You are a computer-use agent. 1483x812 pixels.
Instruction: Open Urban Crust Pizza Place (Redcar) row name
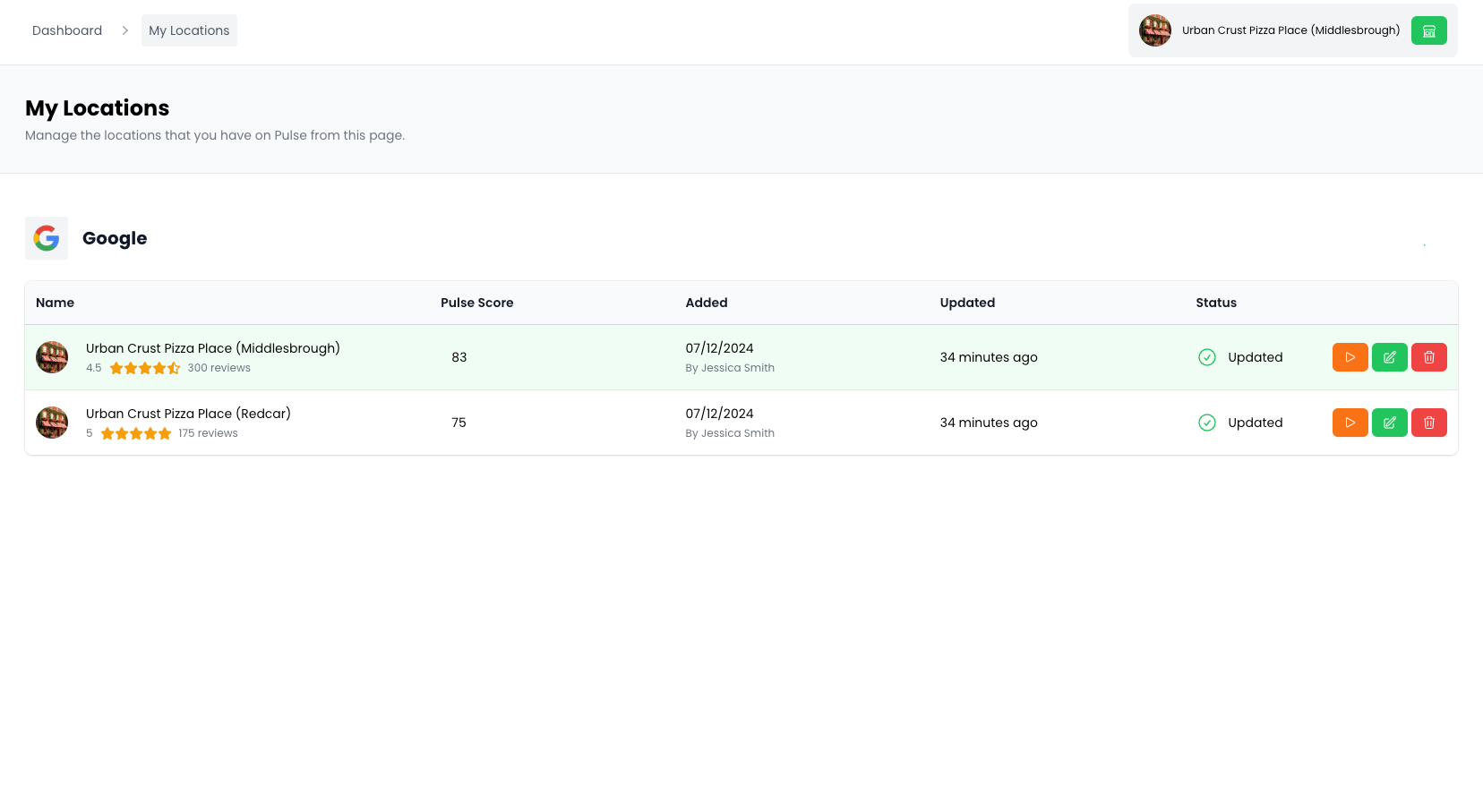(x=188, y=414)
